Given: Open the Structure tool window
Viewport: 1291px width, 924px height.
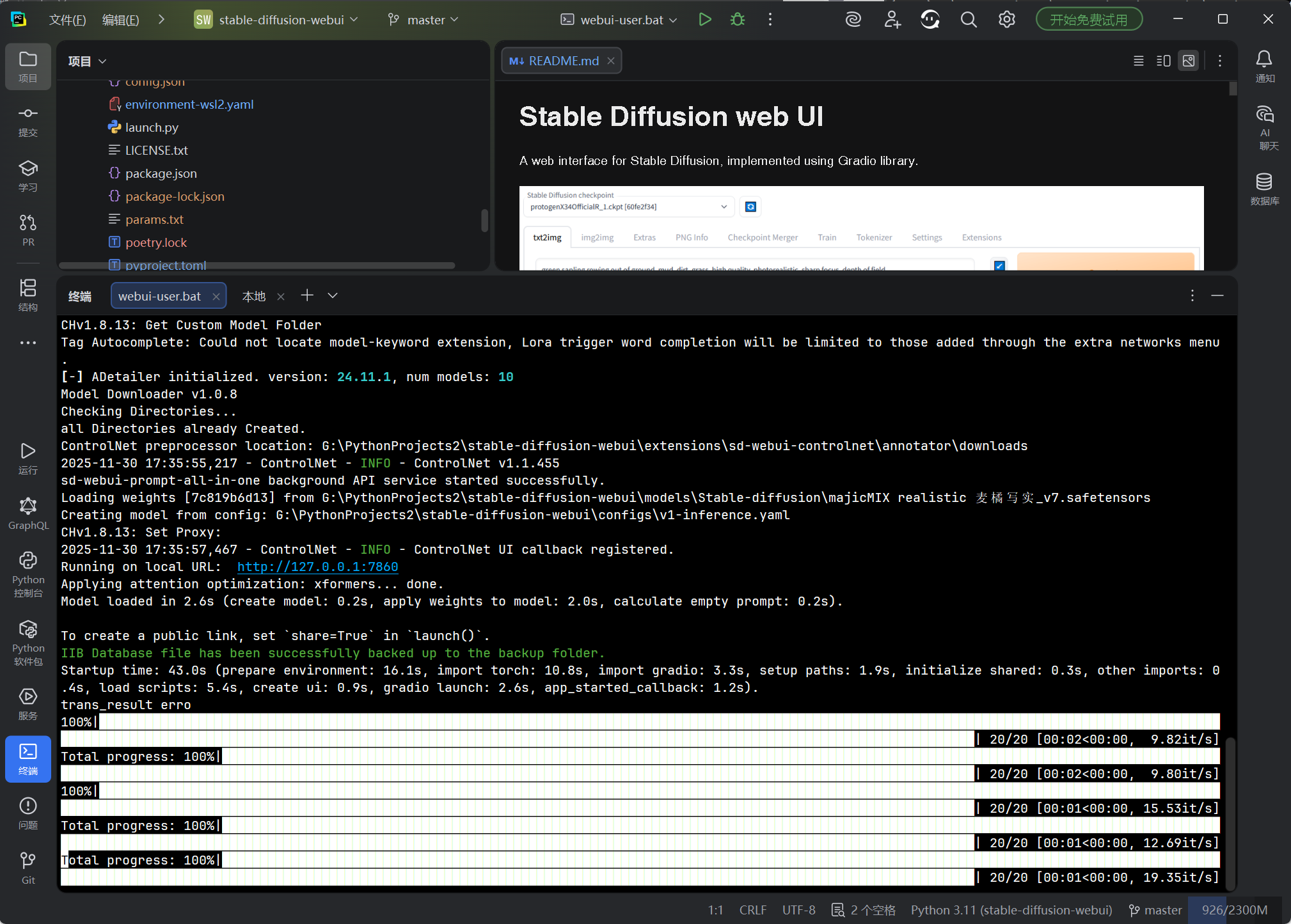Looking at the screenshot, I should click(28, 295).
